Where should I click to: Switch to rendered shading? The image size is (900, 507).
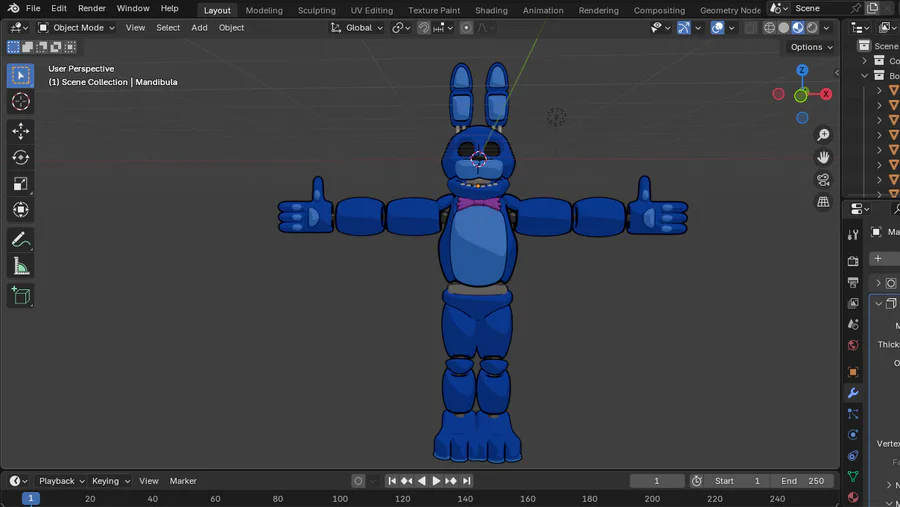pos(812,28)
